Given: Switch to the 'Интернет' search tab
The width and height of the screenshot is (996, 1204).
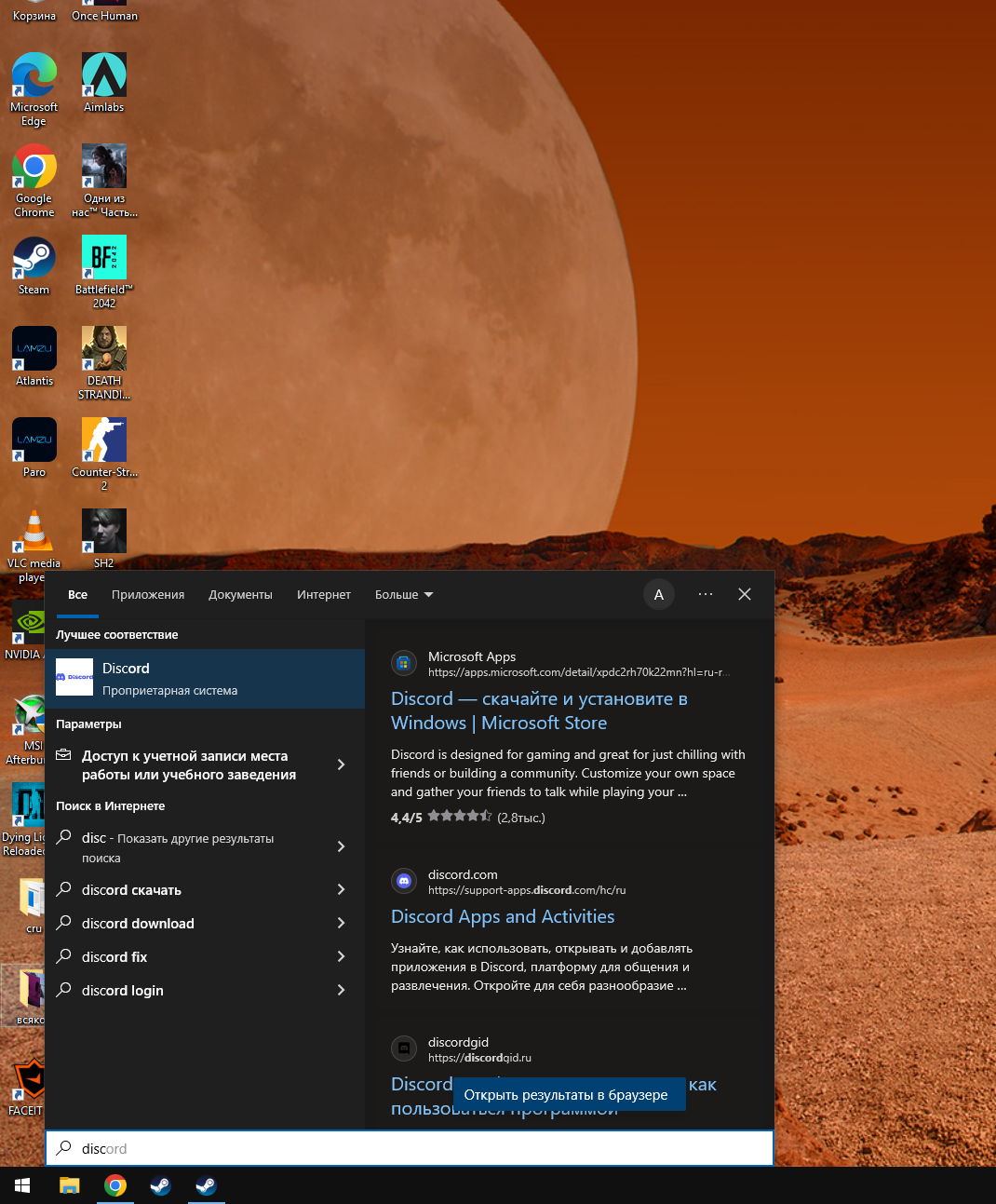Looking at the screenshot, I should click(324, 595).
